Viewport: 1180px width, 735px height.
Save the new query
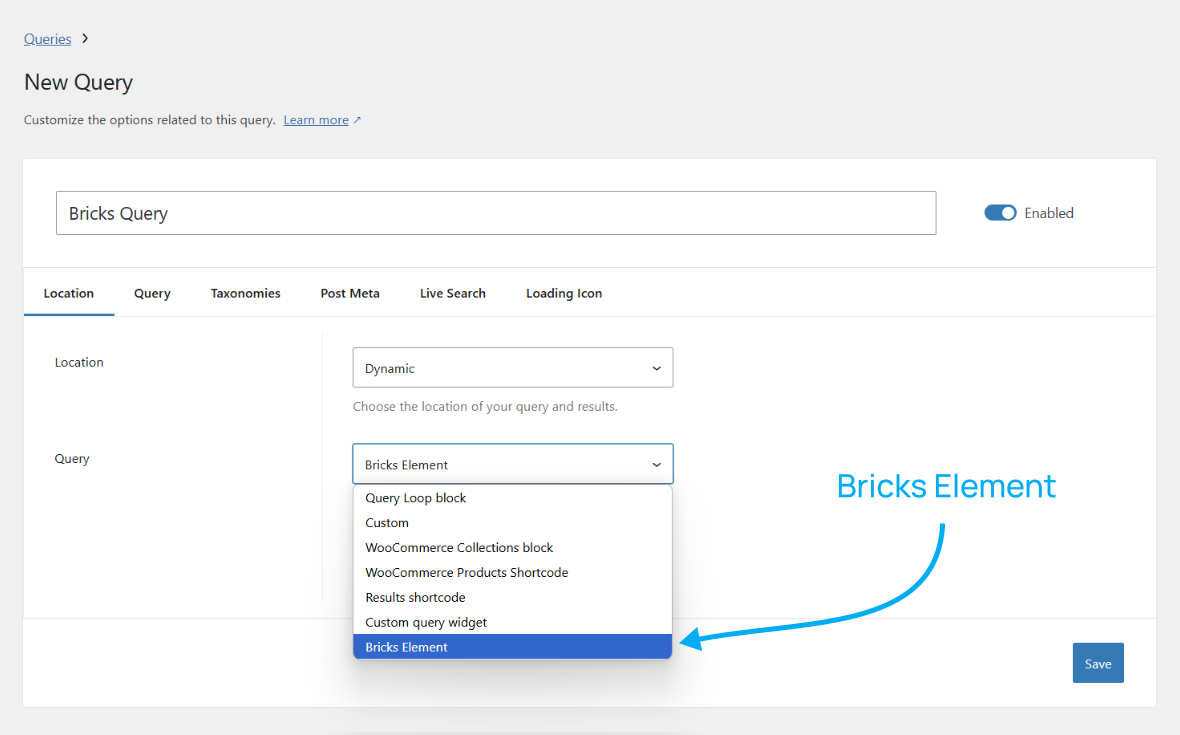coord(1098,663)
